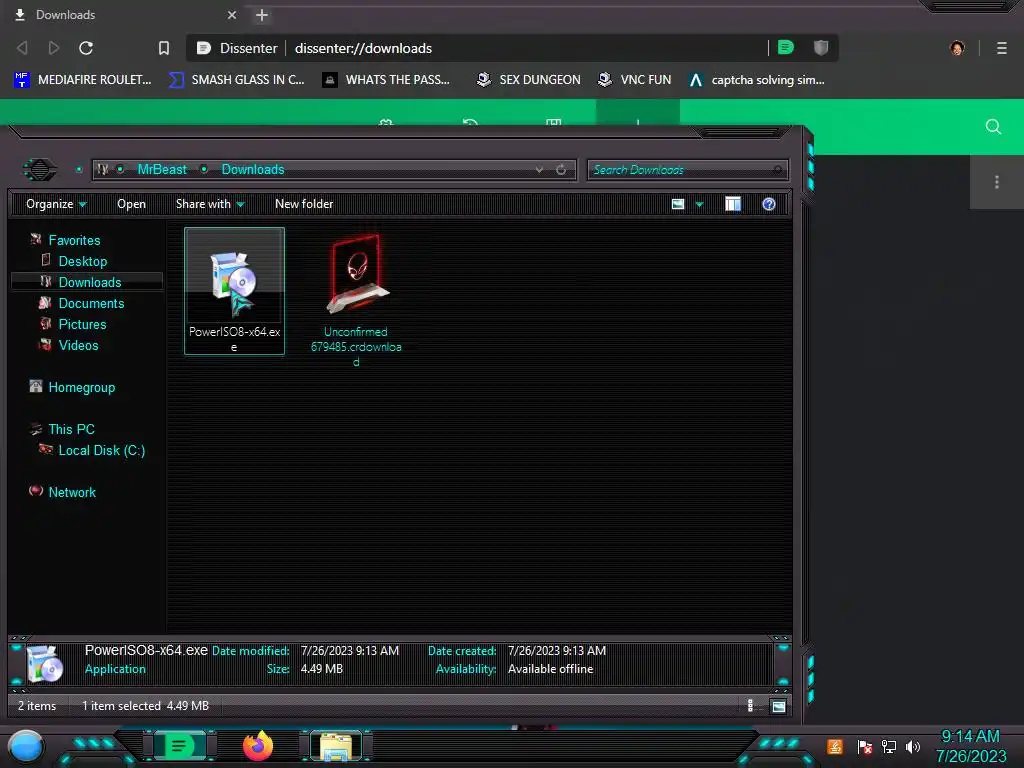This screenshot has width=1024, height=768.
Task: Click Open in Explorer toolbar
Action: tap(131, 204)
